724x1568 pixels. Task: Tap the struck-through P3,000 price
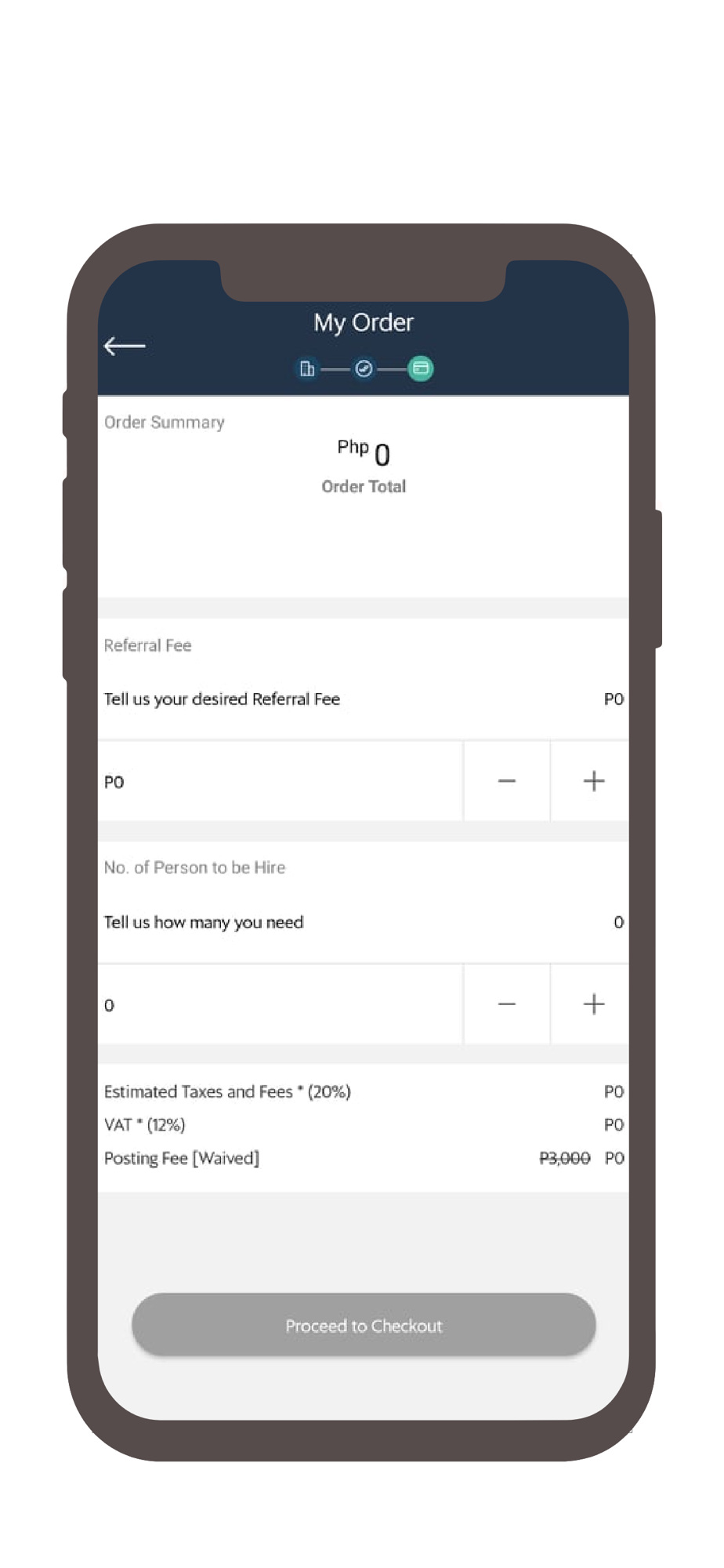tap(564, 1158)
